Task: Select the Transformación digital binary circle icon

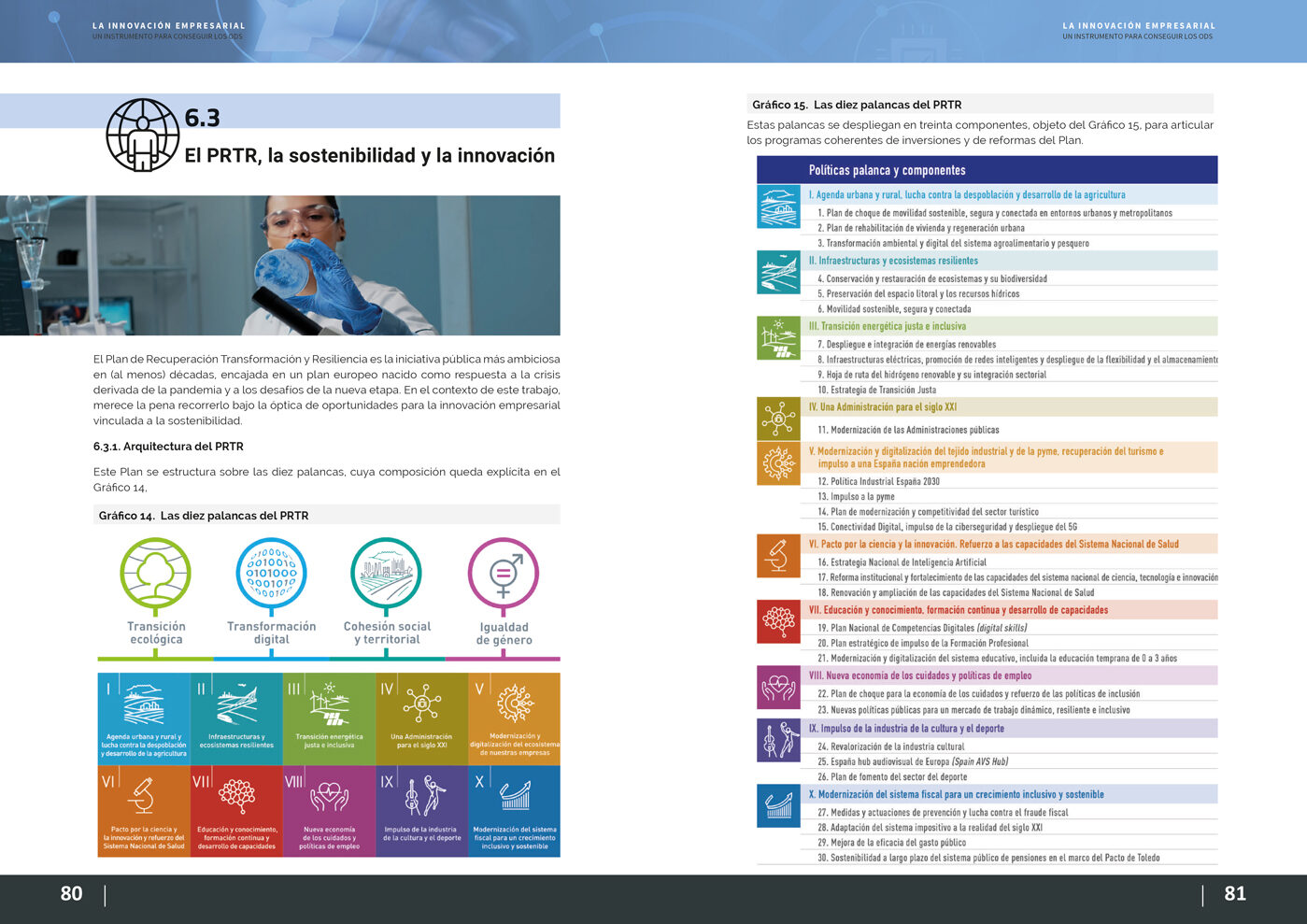Action: 271,573
